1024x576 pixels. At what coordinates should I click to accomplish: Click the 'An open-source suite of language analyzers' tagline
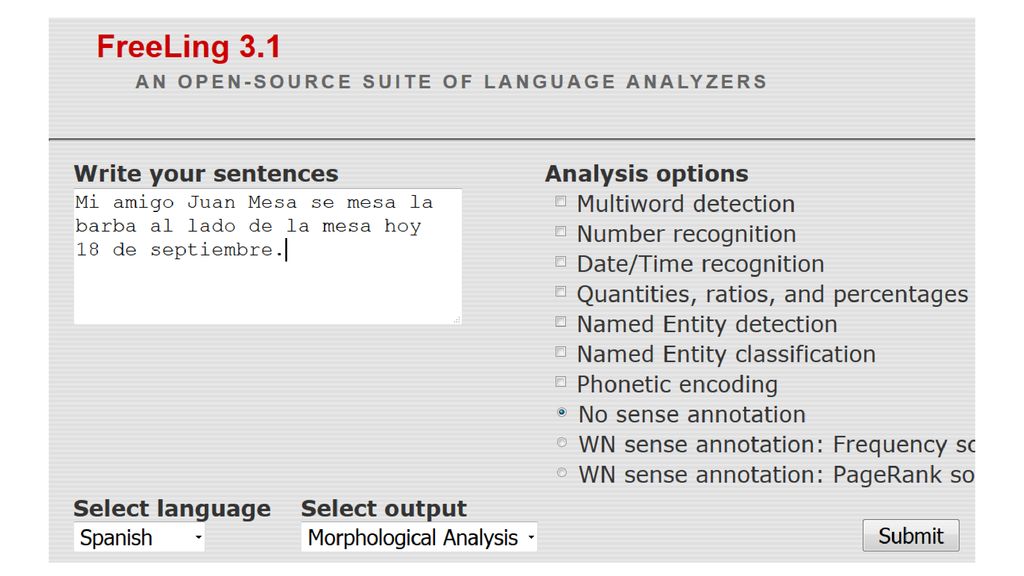click(451, 82)
